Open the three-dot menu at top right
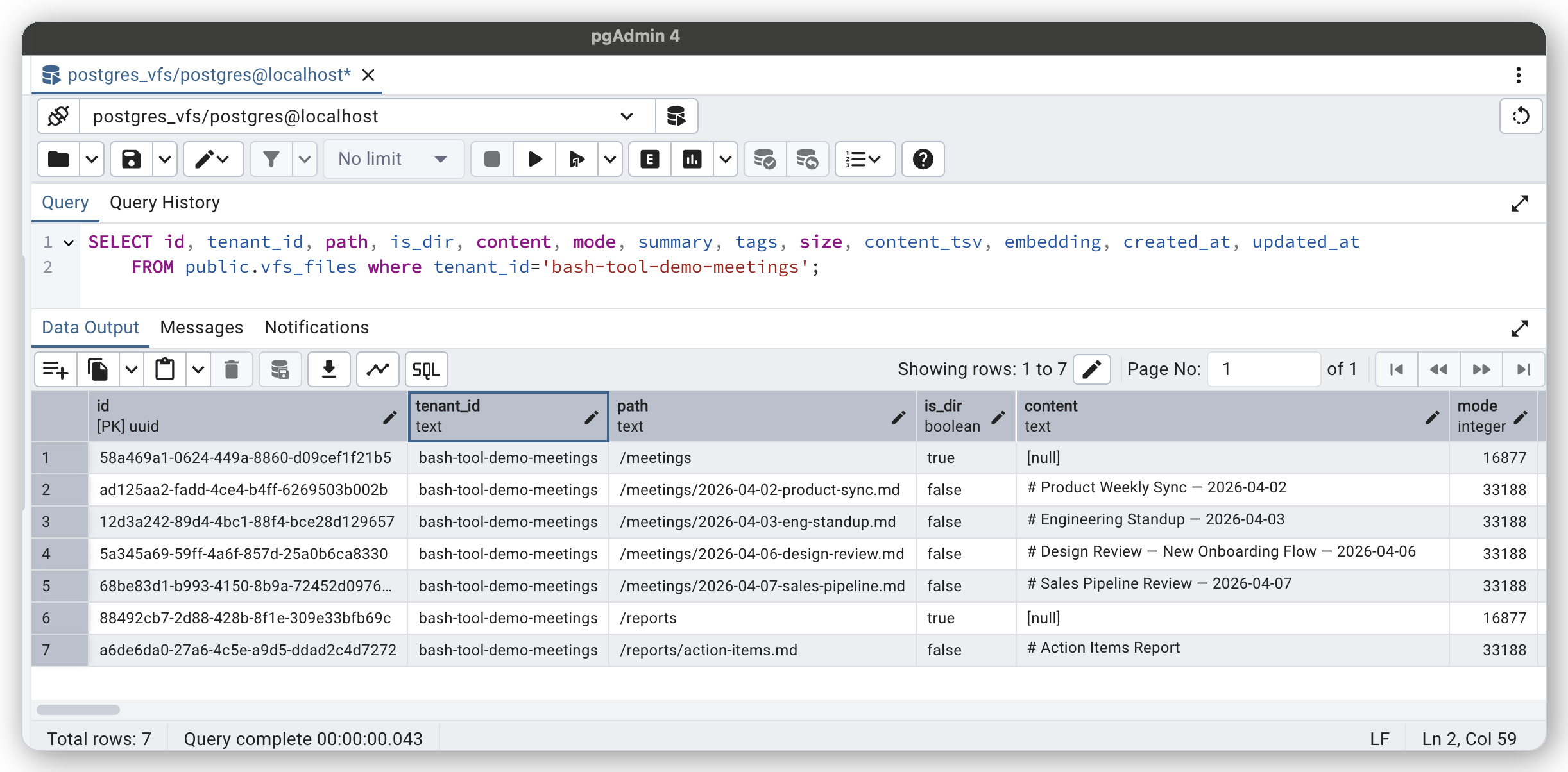 pyautogui.click(x=1518, y=75)
